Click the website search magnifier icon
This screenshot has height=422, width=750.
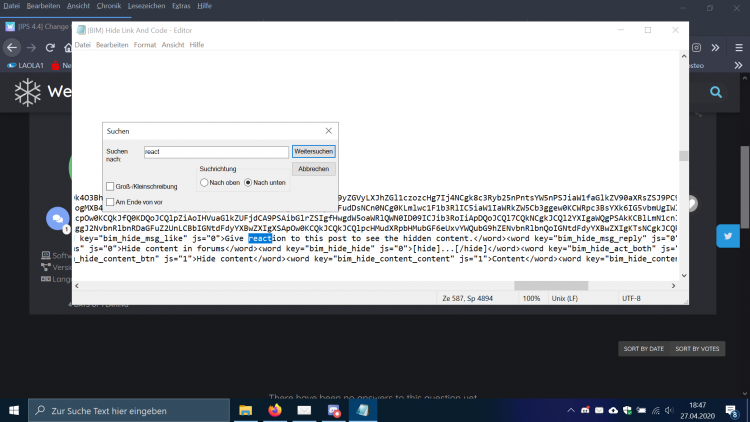tap(716, 92)
